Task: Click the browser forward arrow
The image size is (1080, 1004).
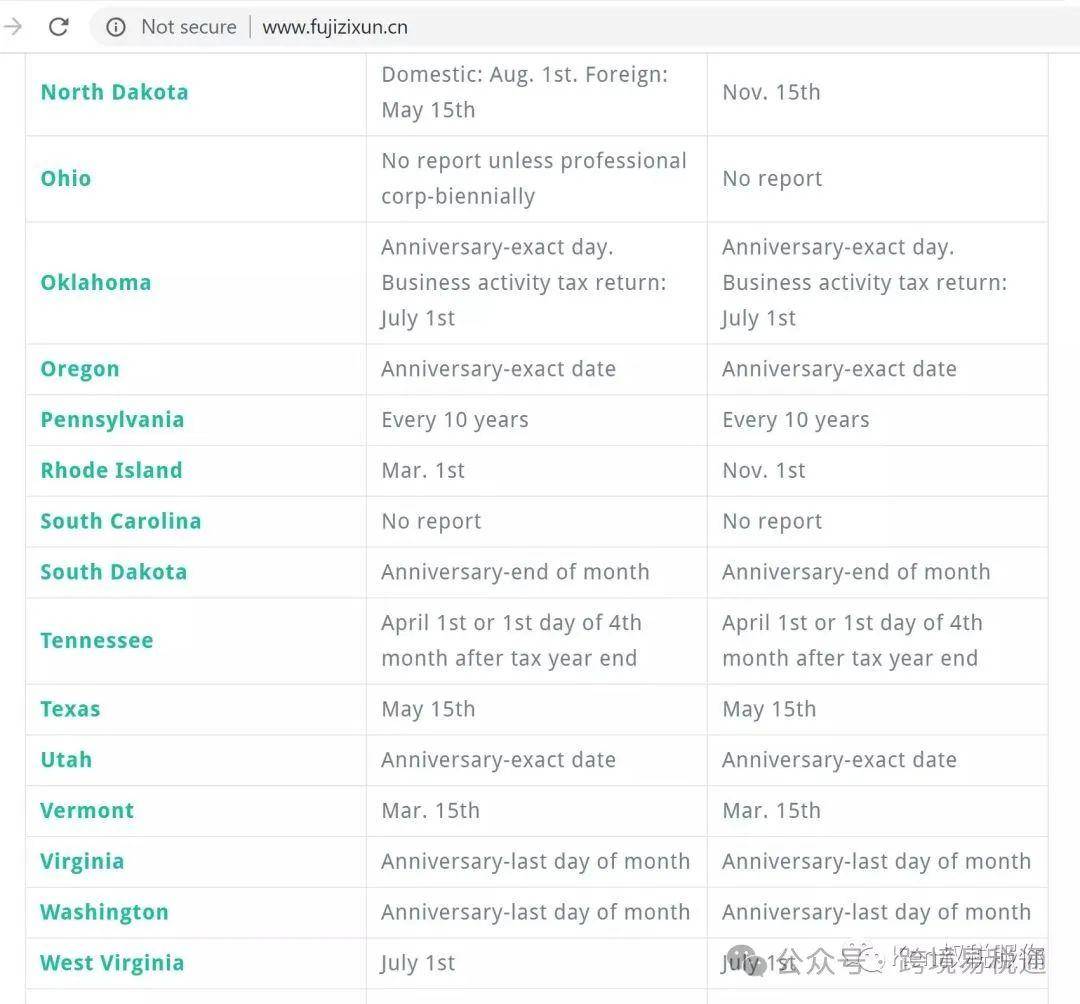Action: tap(12, 27)
